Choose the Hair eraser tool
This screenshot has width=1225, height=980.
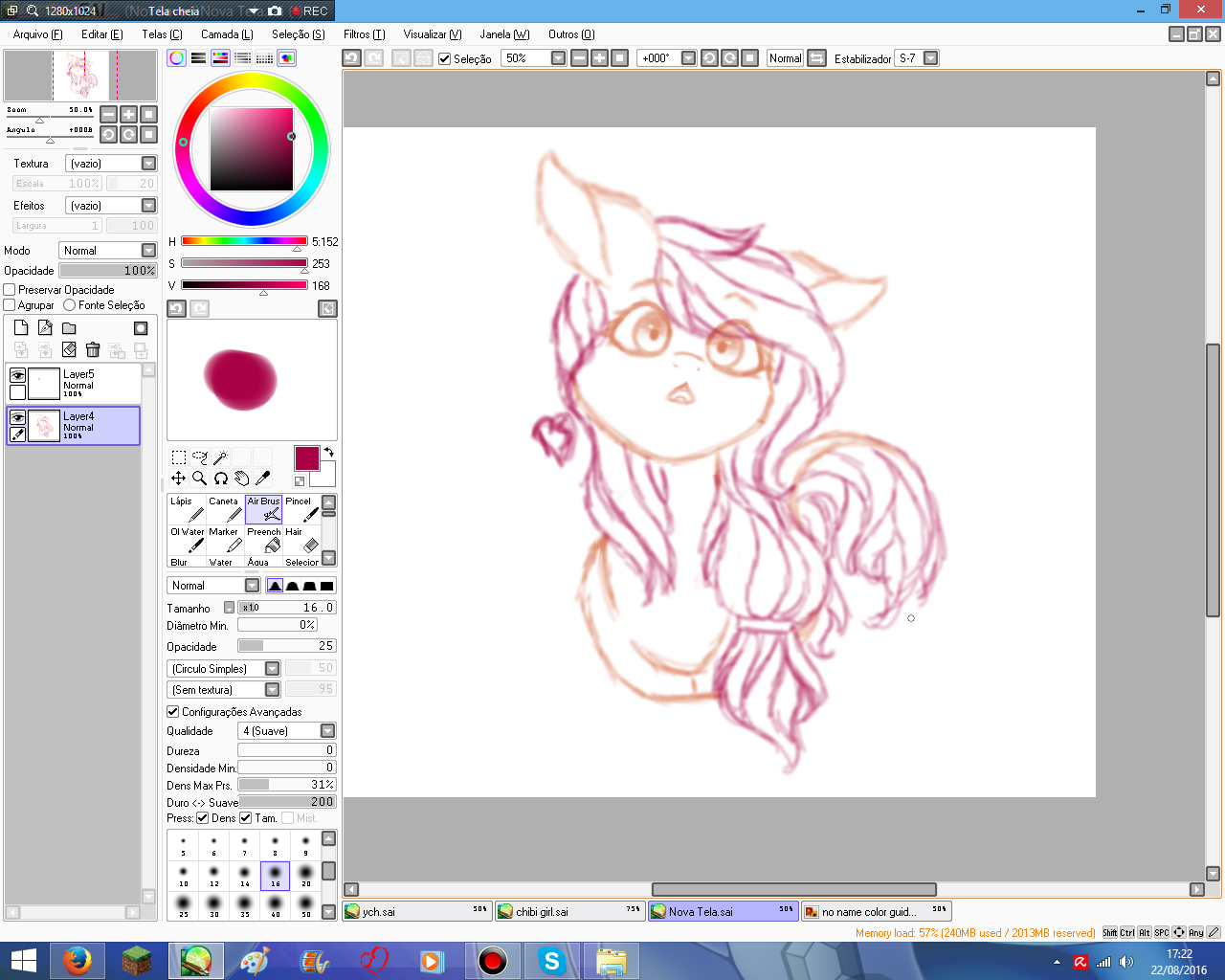point(301,540)
